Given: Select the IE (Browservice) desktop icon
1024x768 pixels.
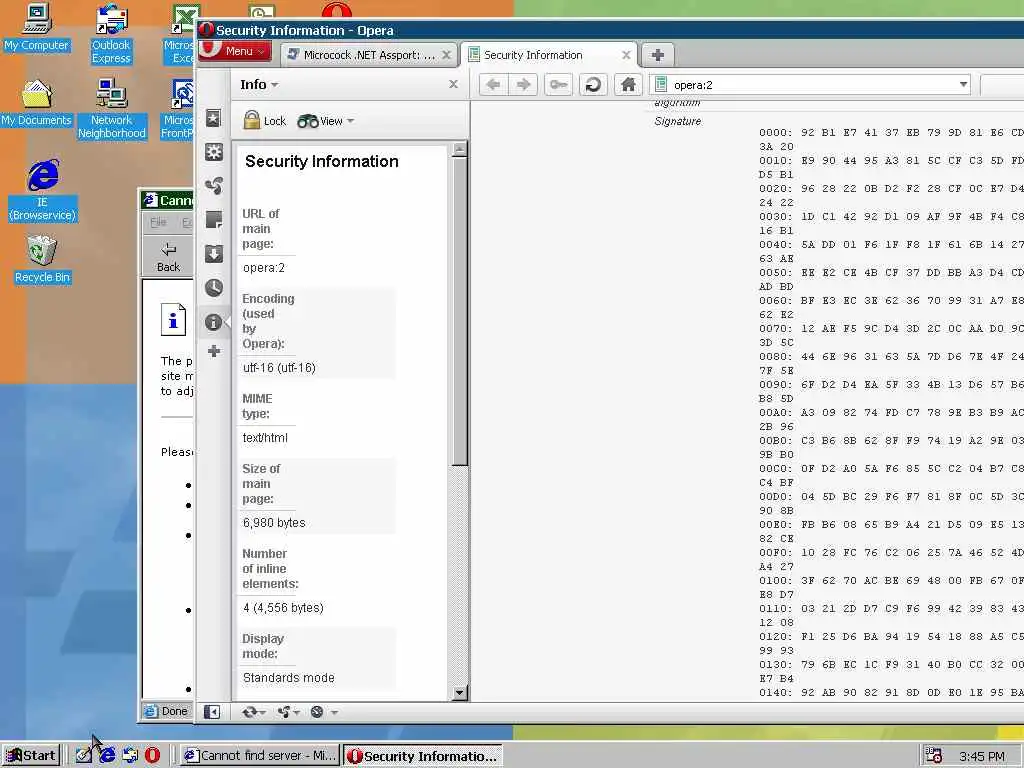Looking at the screenshot, I should tap(42, 190).
